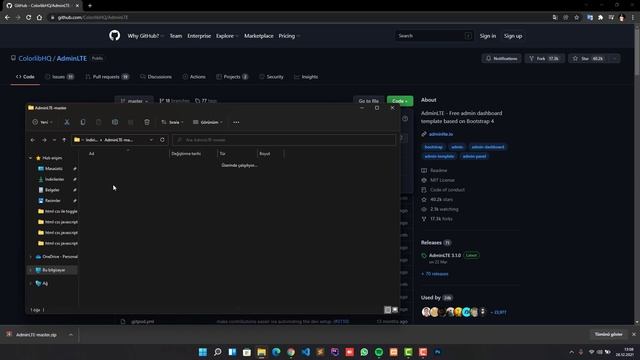Switch to the Issues tab
The image size is (640, 360).
pos(59,77)
